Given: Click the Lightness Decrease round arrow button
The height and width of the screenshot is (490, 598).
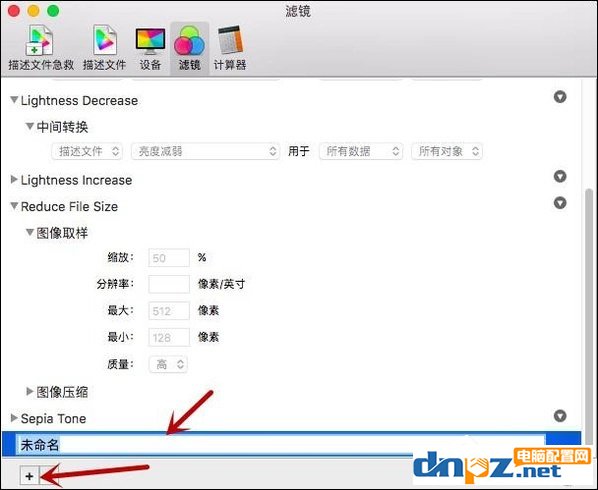Looking at the screenshot, I should tap(560, 97).
